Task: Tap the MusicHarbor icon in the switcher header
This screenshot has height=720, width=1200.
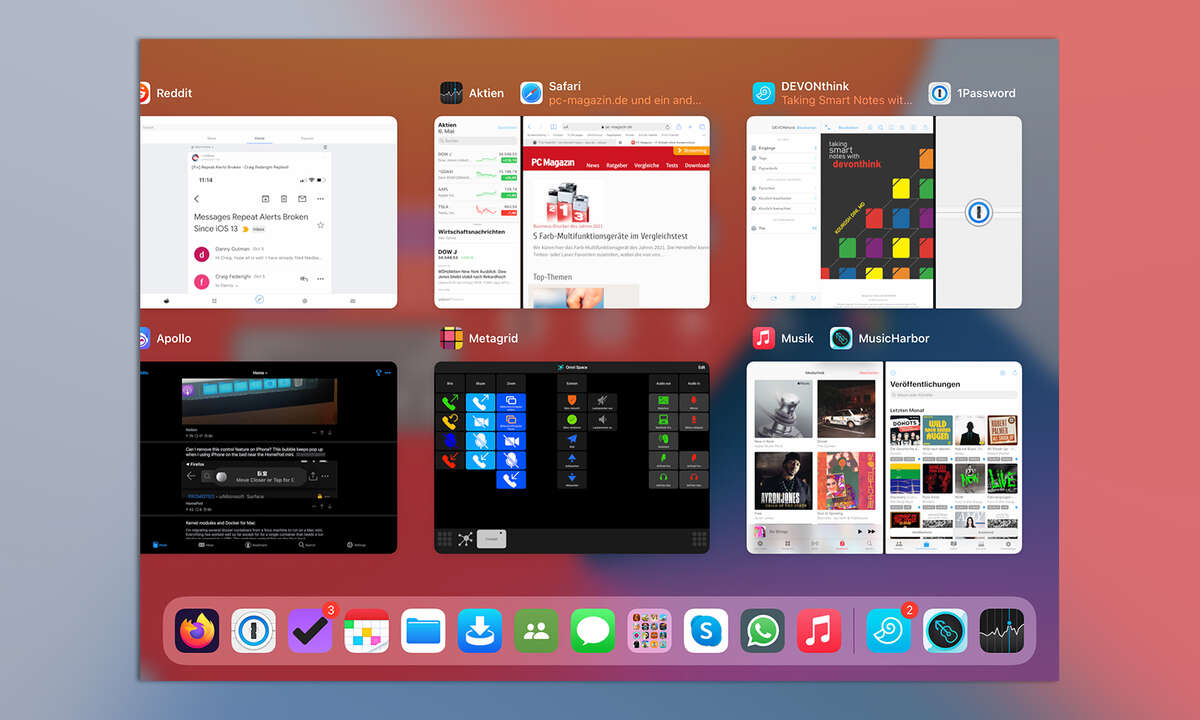Action: [x=841, y=338]
